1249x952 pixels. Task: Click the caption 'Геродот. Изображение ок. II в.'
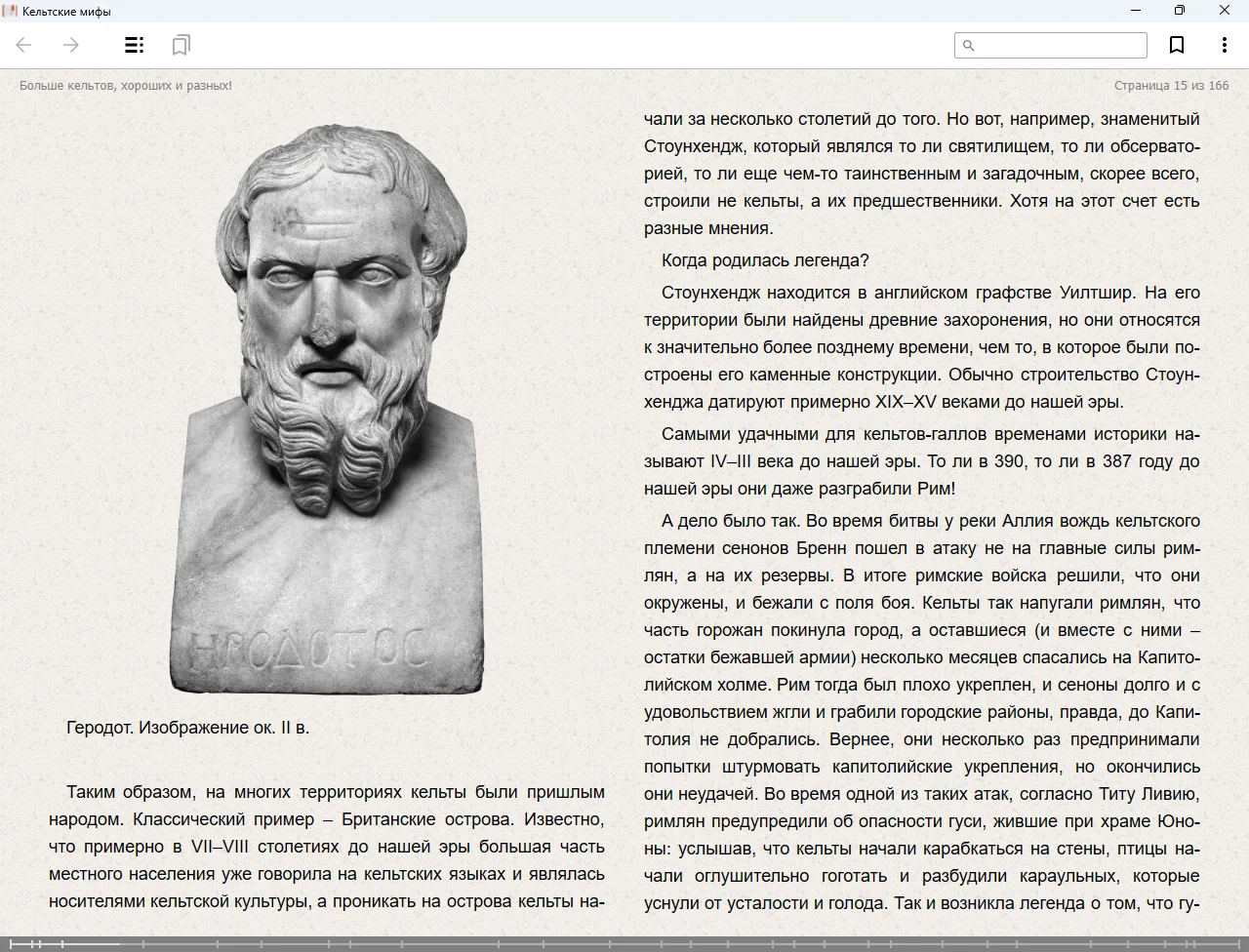[x=187, y=728]
